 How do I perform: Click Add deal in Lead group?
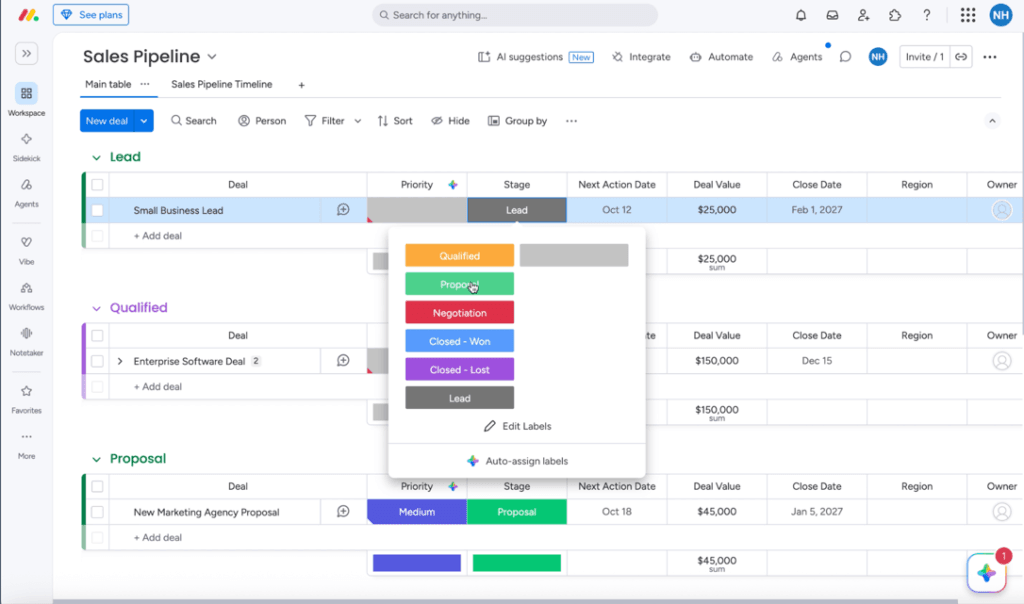(157, 236)
